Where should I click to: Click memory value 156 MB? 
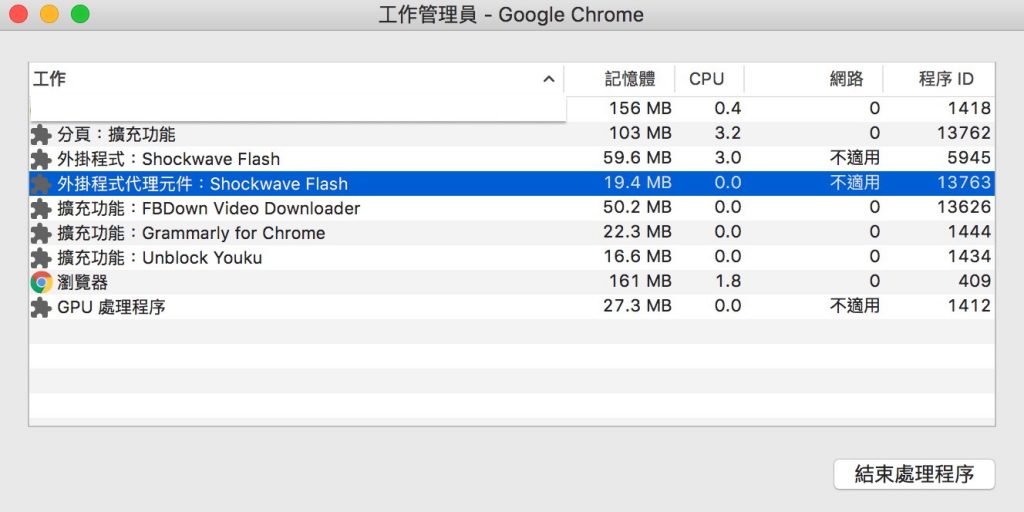click(x=640, y=108)
